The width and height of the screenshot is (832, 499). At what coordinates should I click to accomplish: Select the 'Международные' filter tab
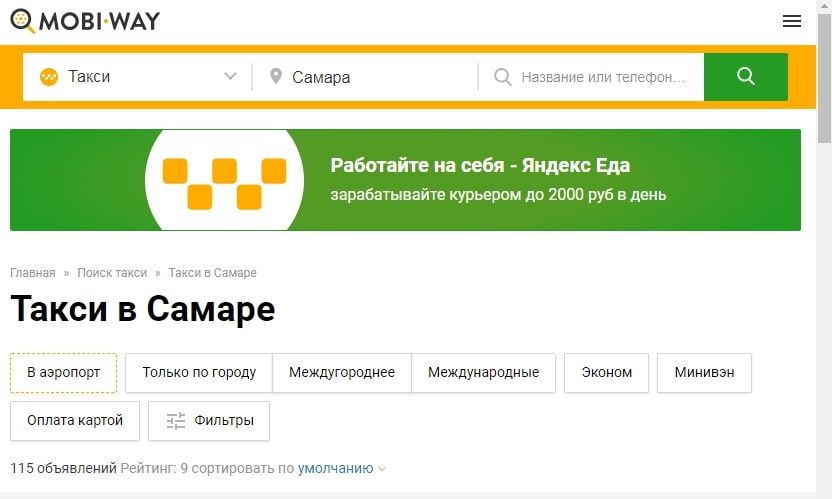pos(484,372)
